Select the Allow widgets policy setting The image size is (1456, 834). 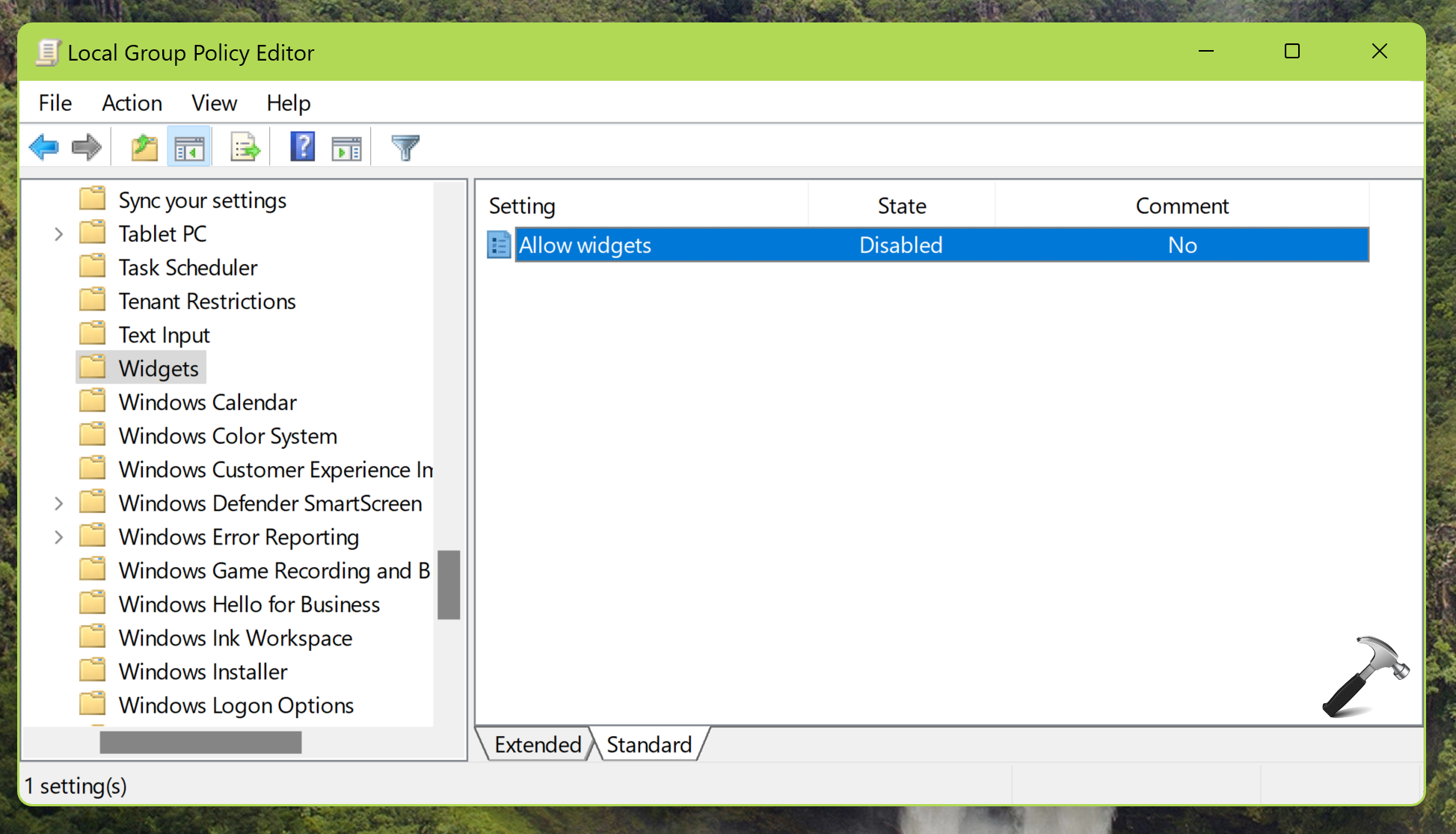tap(585, 245)
